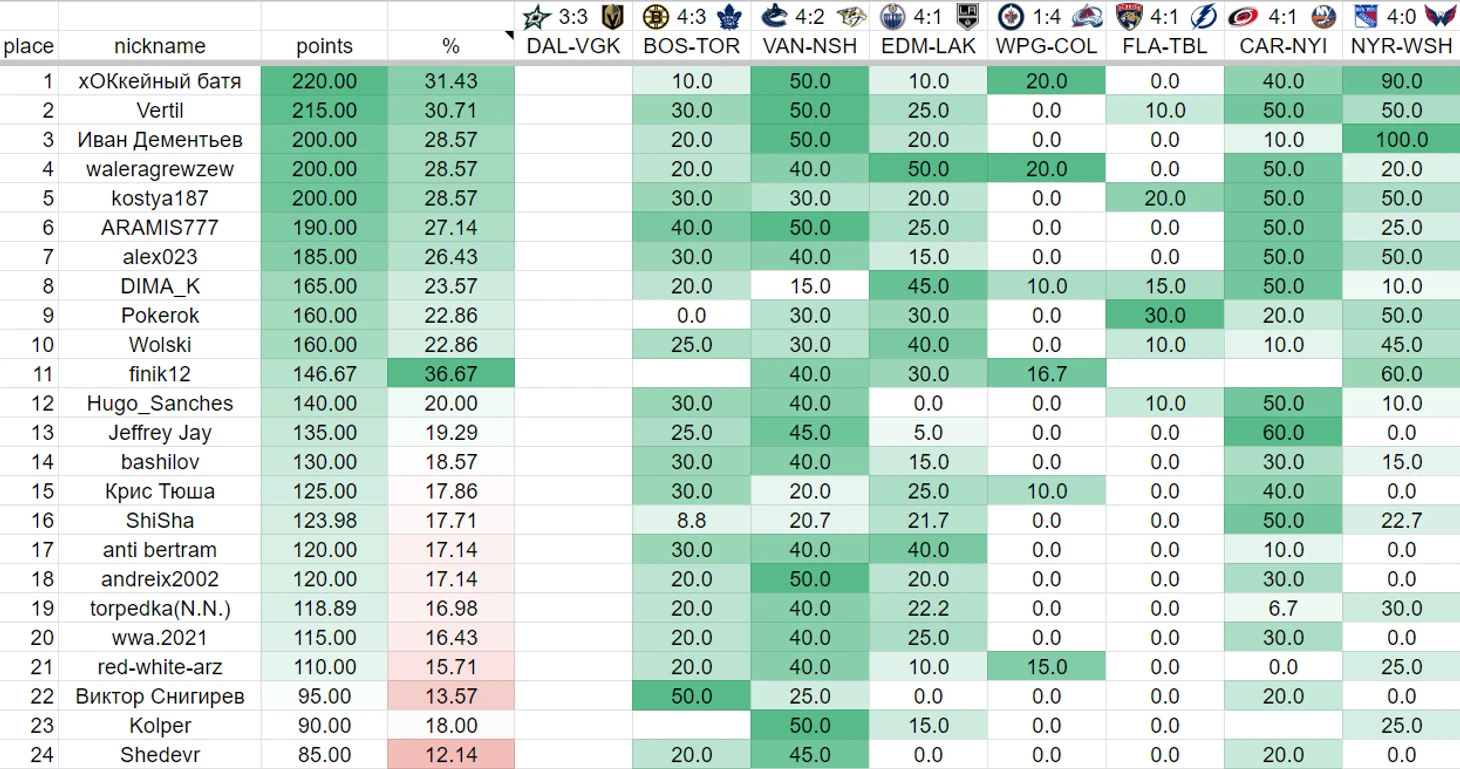
Task: Click the 4:2 score for VAN-NSH
Action: [810, 17]
